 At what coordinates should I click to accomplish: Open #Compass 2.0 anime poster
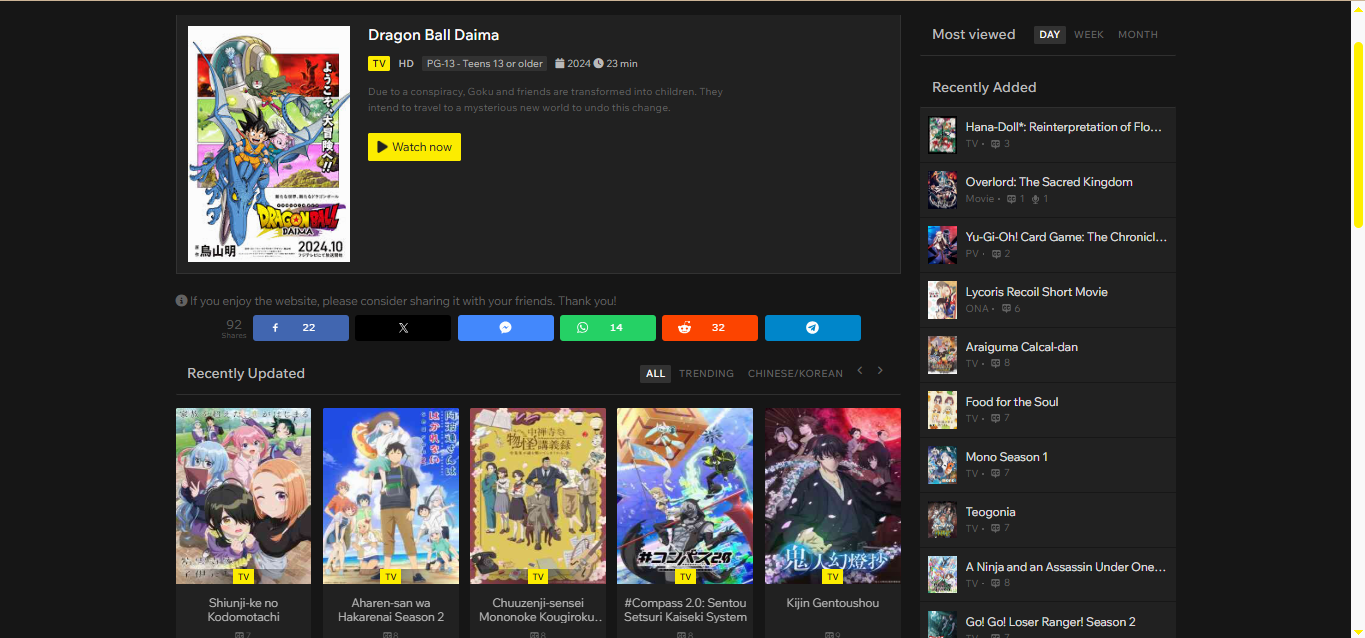(685, 495)
